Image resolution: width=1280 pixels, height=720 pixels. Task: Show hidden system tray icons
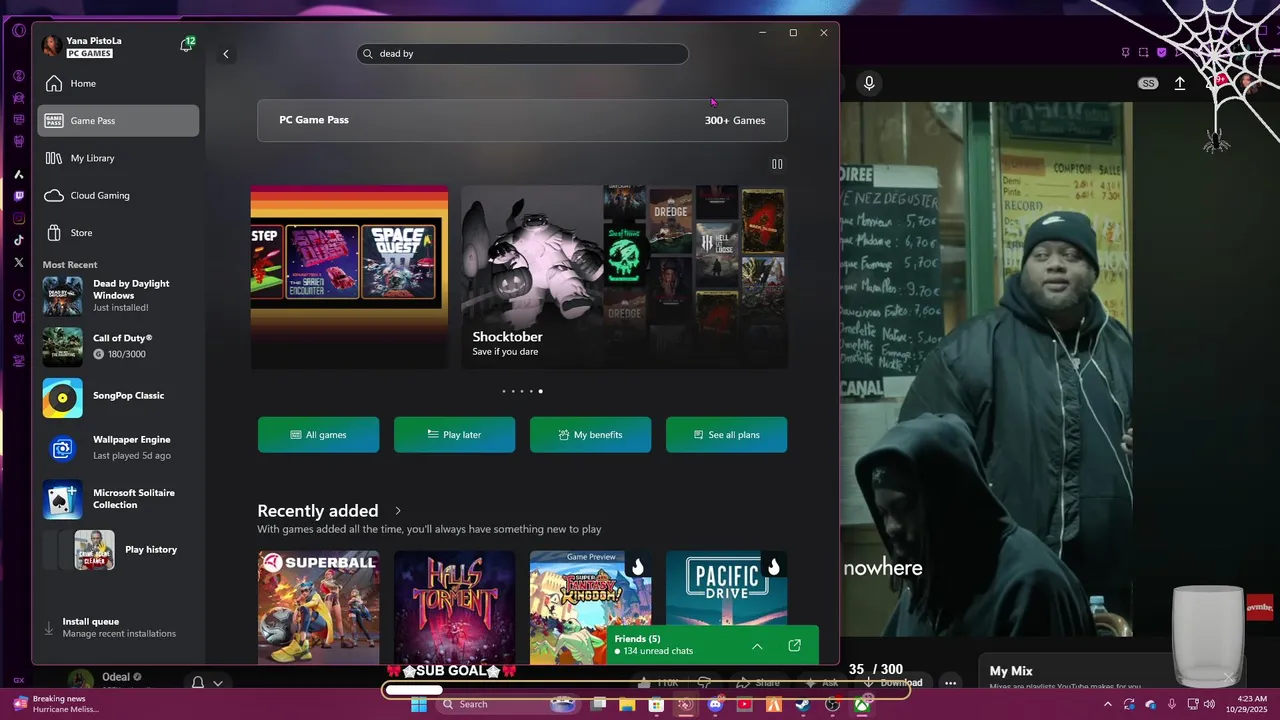tap(1107, 705)
